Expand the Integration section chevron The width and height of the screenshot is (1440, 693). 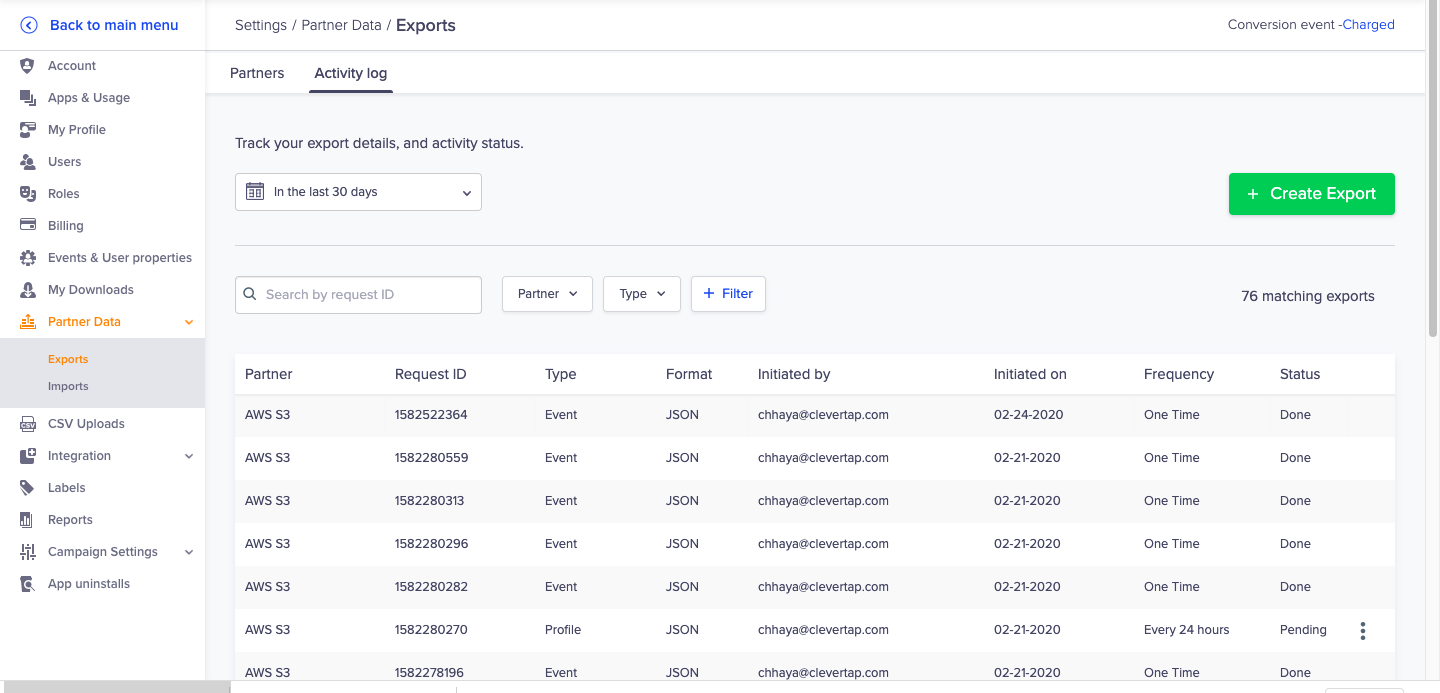point(189,455)
